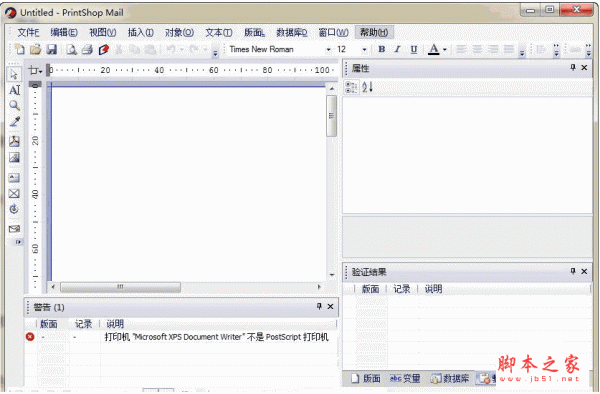
Task: Select the Zoom magnifier tool
Action: coord(14,106)
